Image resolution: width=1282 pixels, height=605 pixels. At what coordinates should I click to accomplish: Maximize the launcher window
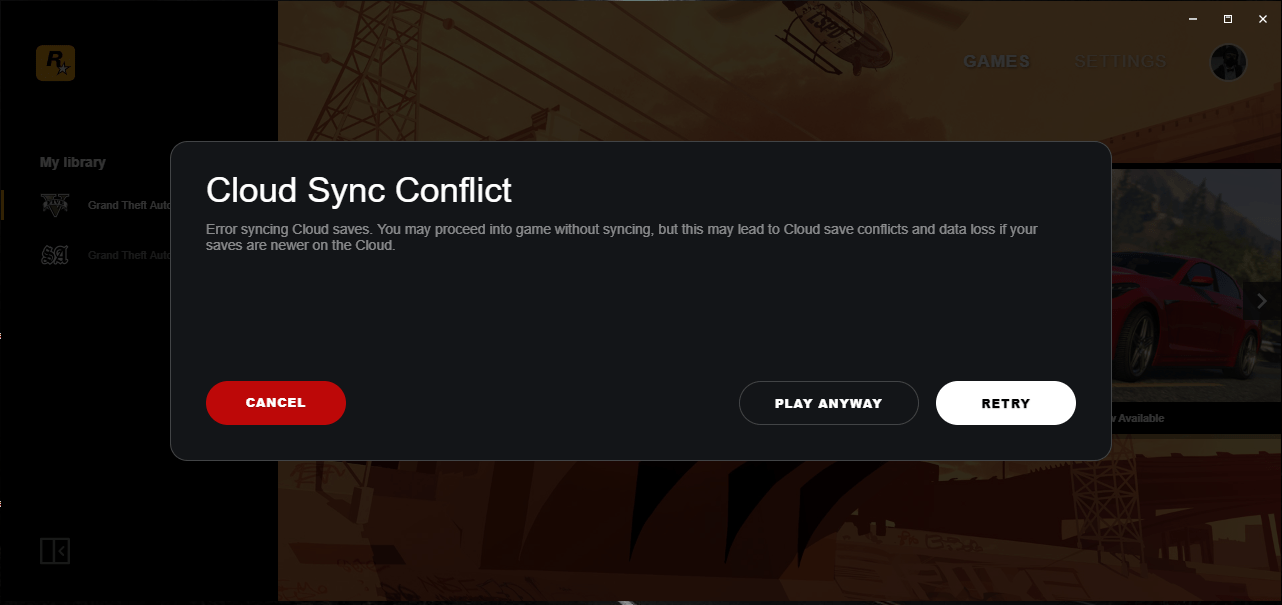click(x=1228, y=18)
